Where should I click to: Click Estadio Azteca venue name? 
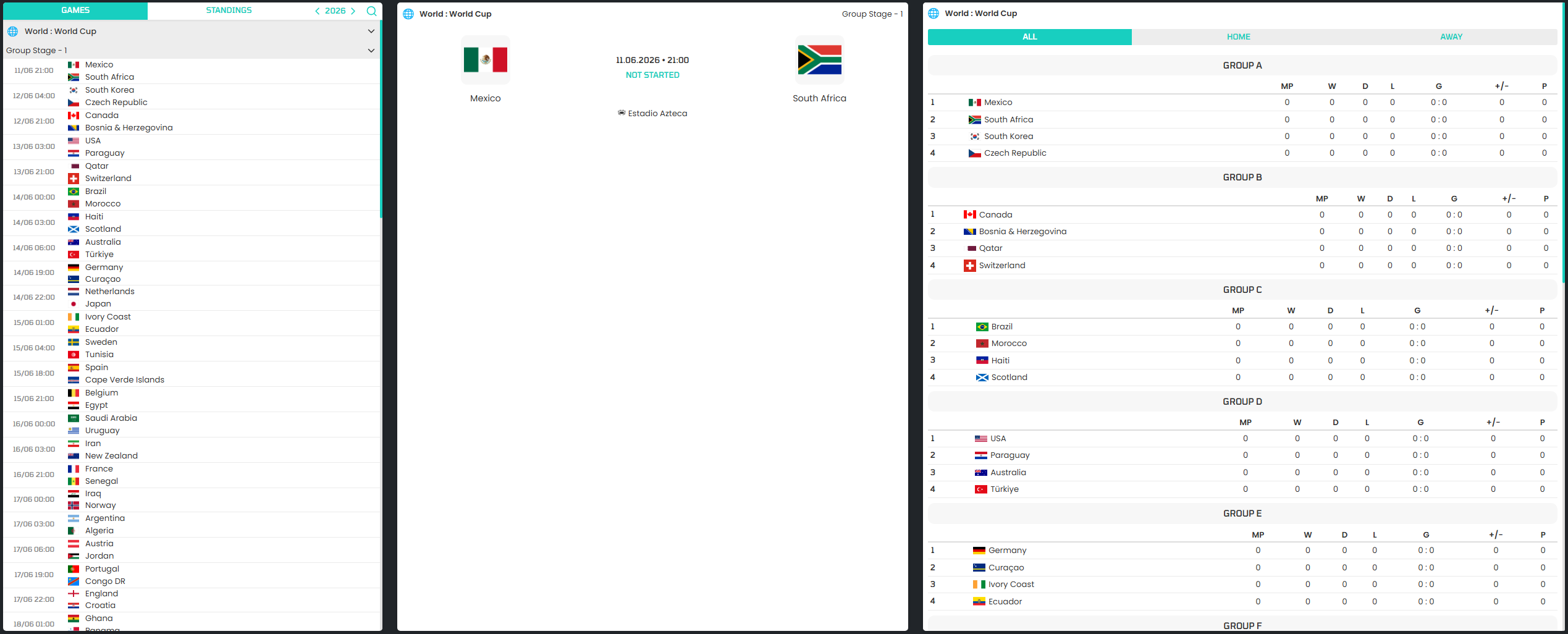point(657,113)
